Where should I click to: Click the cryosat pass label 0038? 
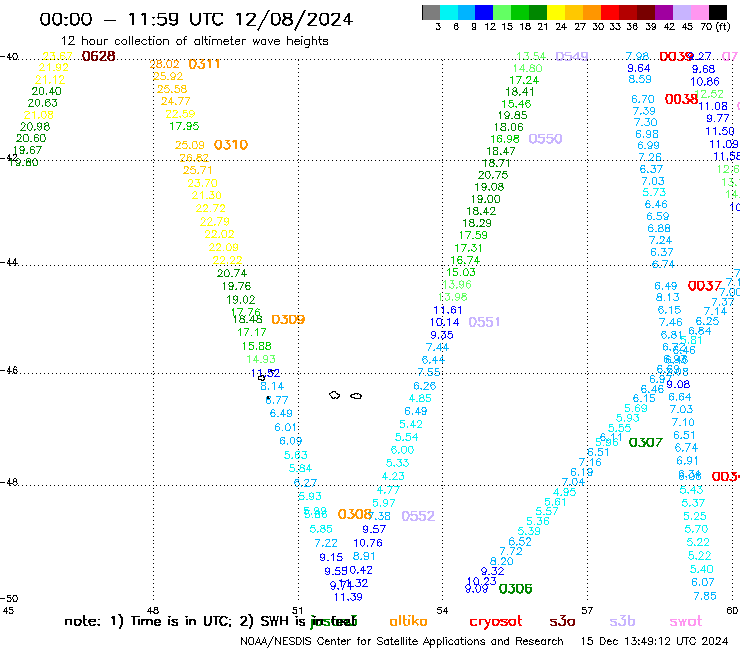pos(681,99)
